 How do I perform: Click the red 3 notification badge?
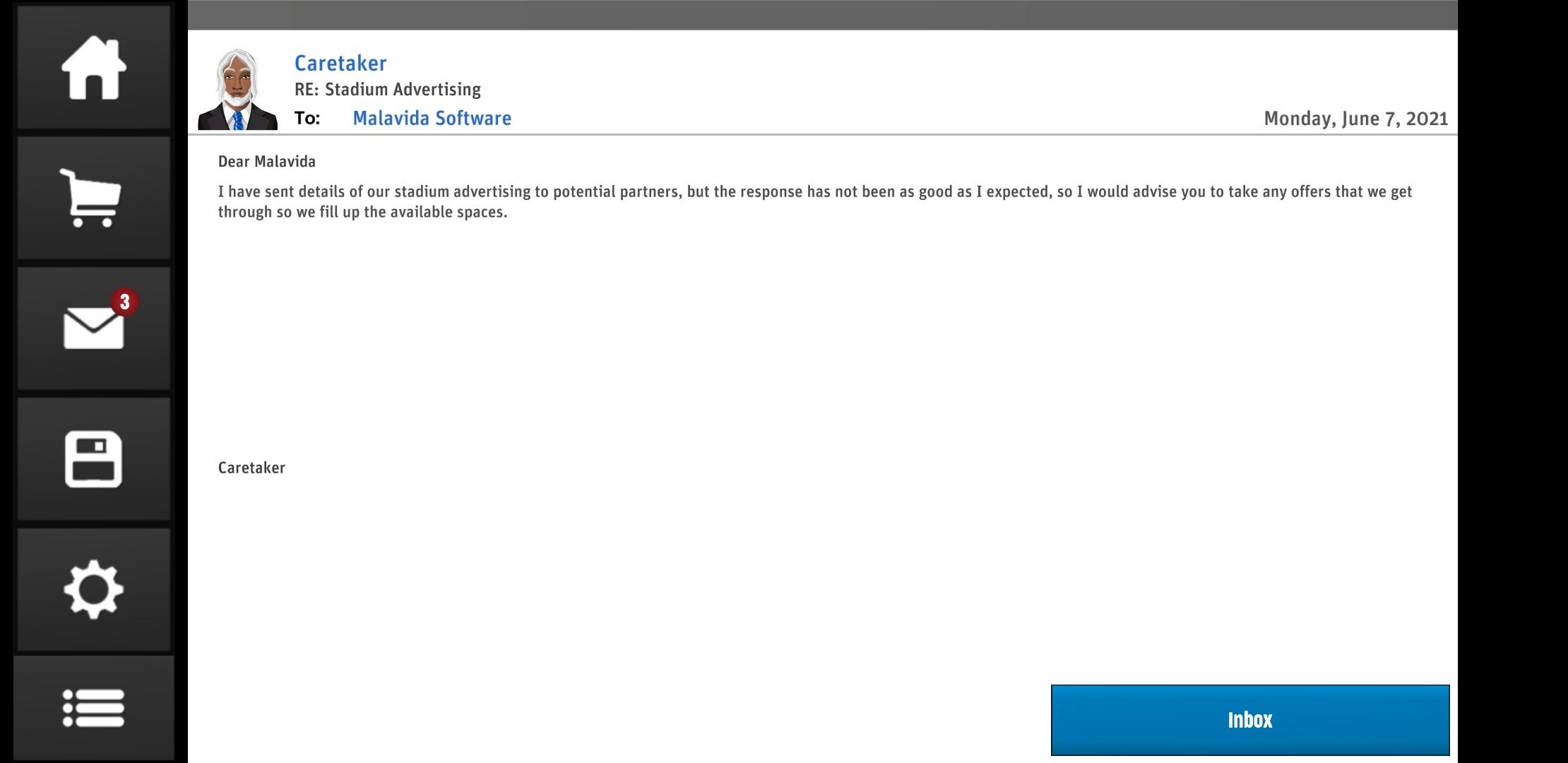(124, 302)
